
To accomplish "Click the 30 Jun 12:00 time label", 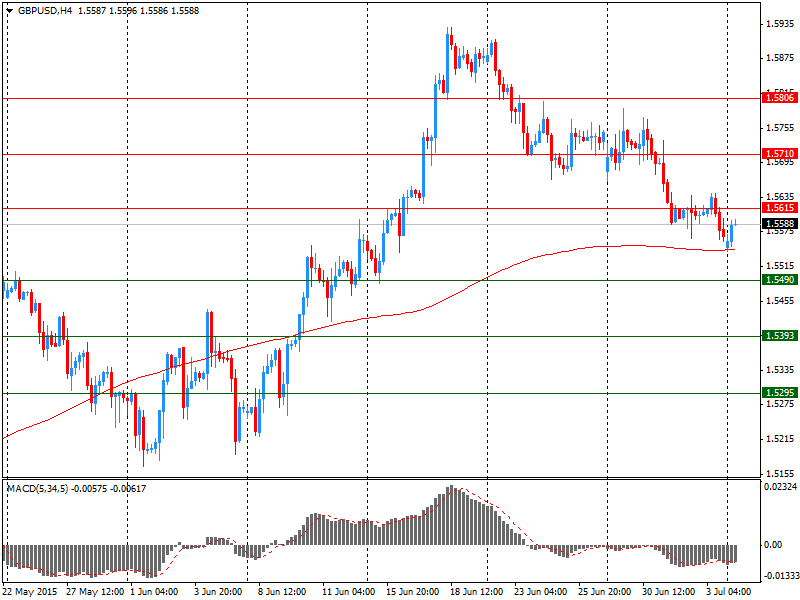I will click(668, 592).
